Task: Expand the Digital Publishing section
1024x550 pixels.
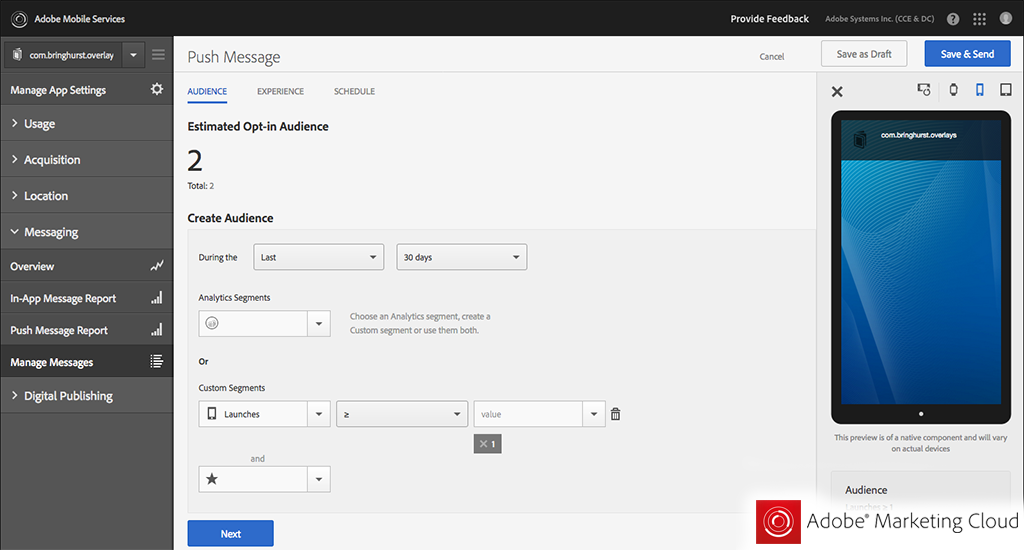Action: [x=68, y=396]
